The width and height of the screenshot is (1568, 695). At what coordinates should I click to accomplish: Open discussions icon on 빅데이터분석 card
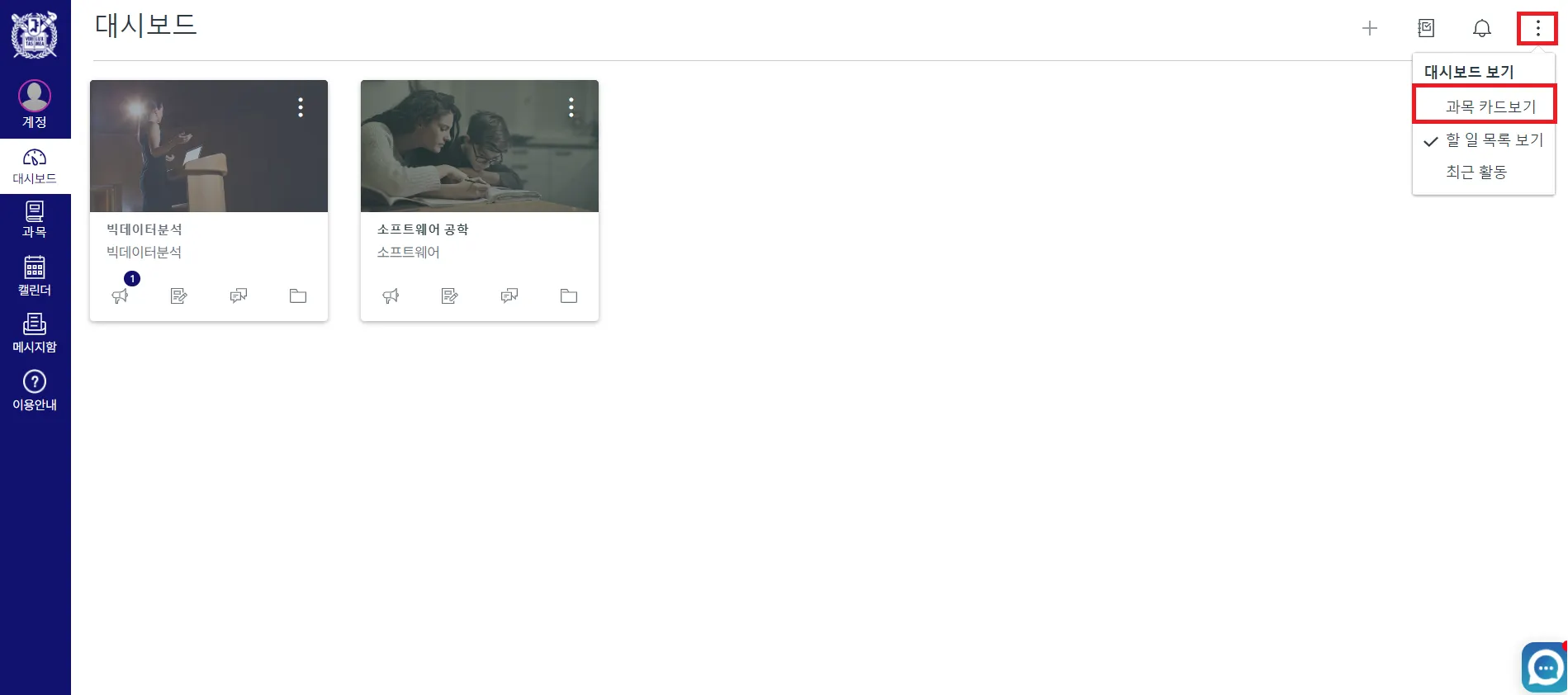coord(239,295)
